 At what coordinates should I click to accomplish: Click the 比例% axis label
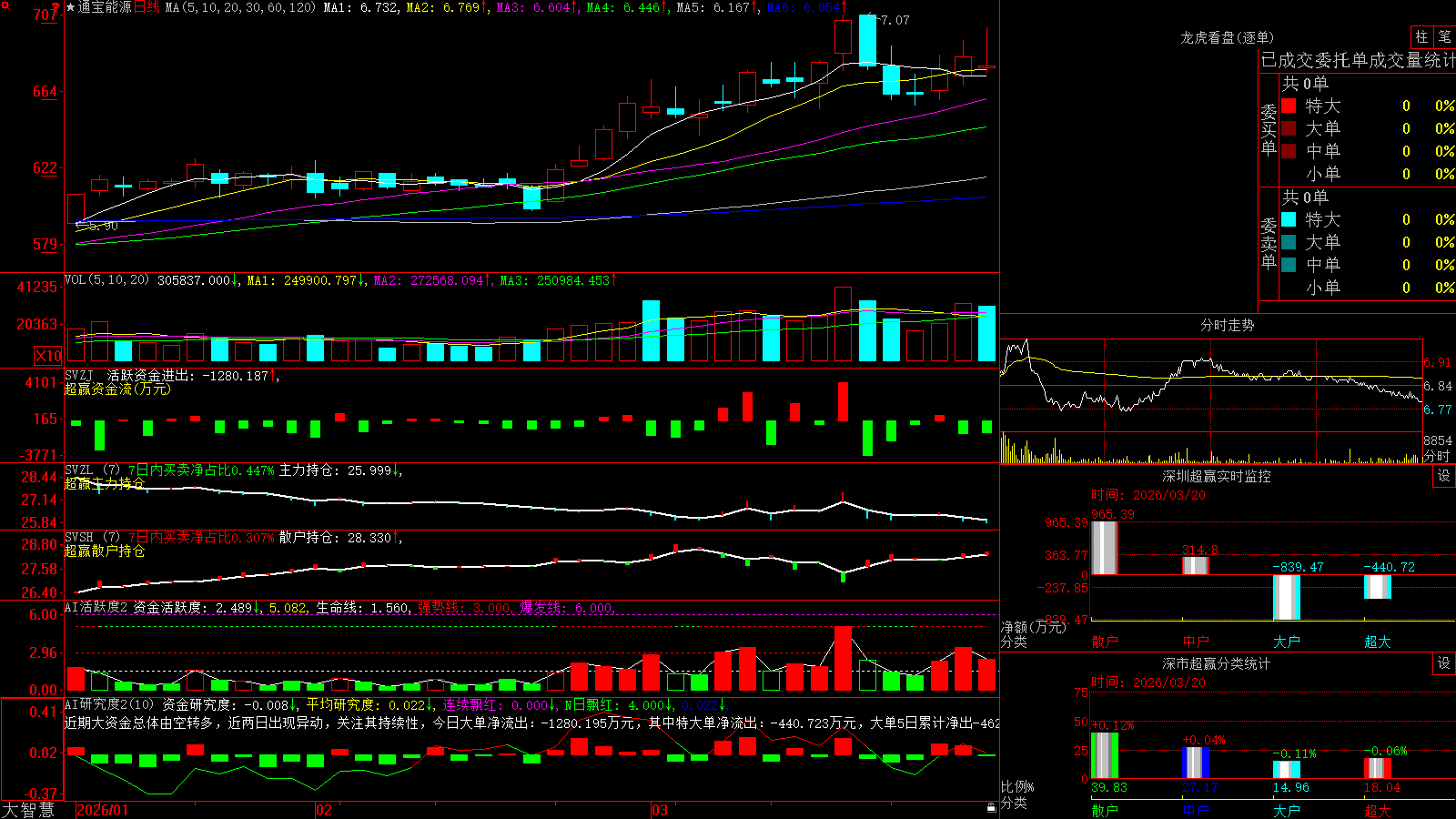(1017, 786)
